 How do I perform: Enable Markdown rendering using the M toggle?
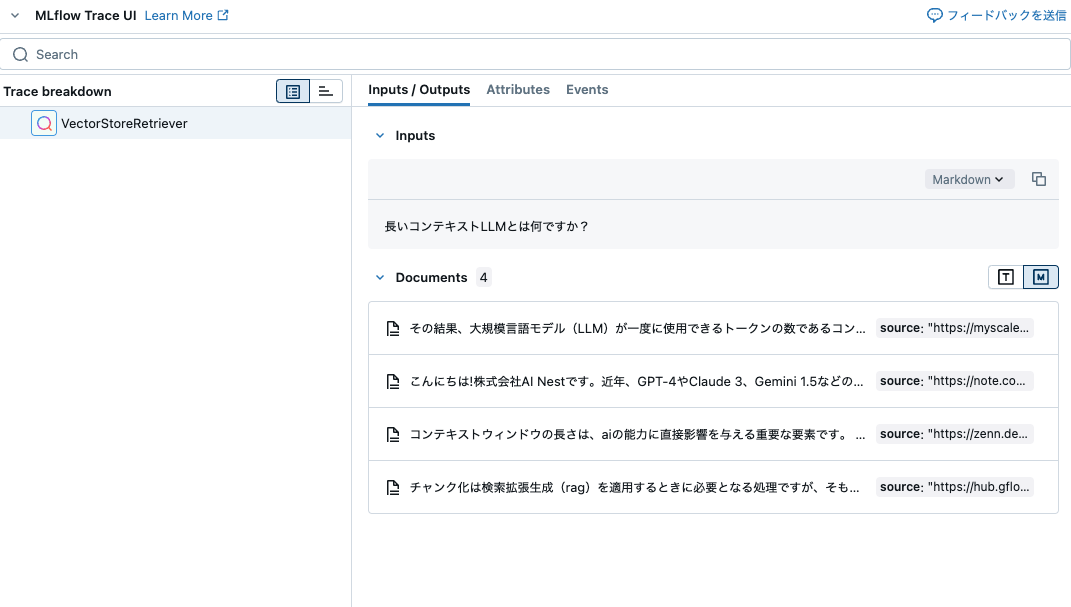click(x=1040, y=277)
